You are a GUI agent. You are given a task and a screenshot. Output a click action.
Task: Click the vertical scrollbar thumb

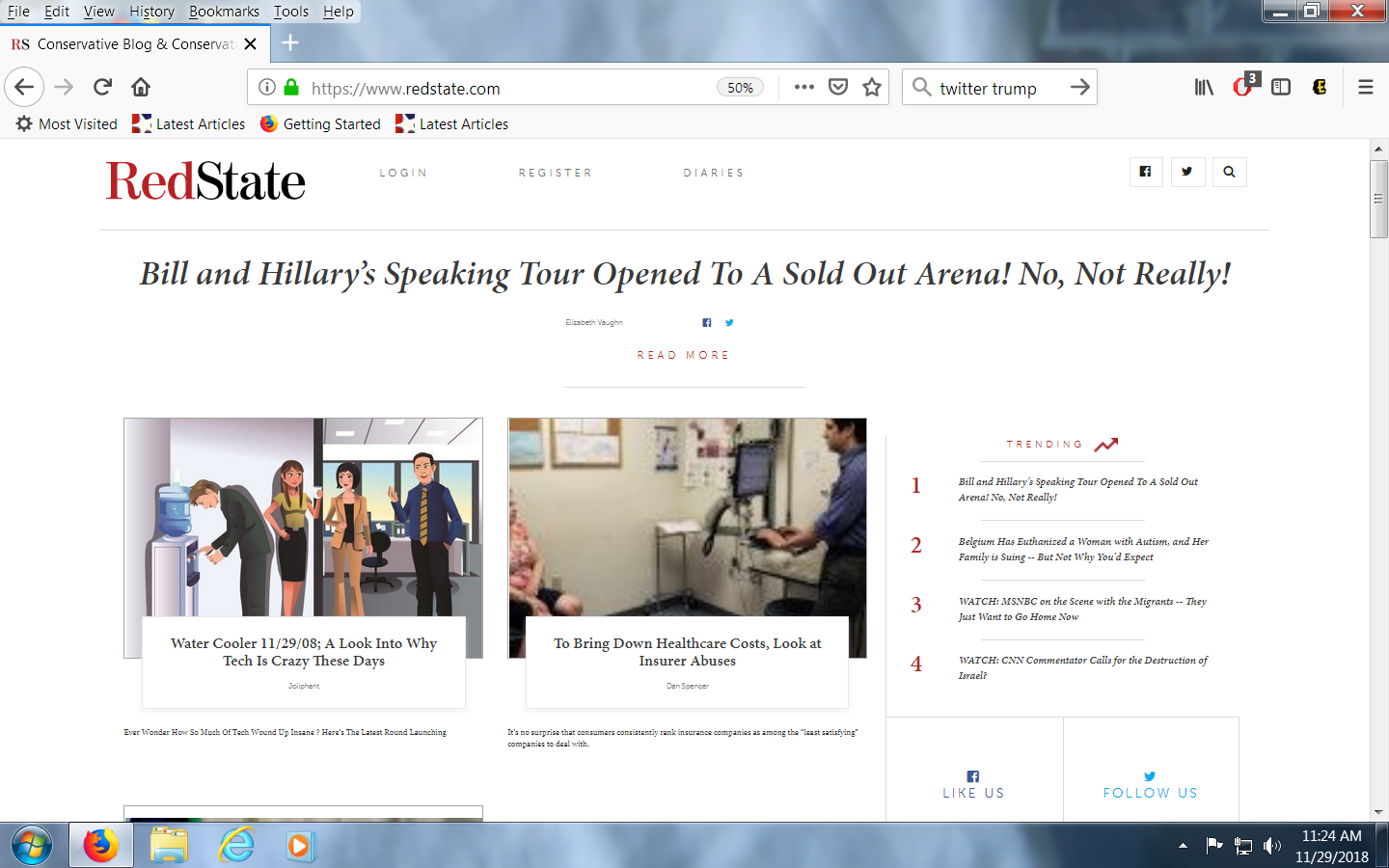pos(1378,199)
